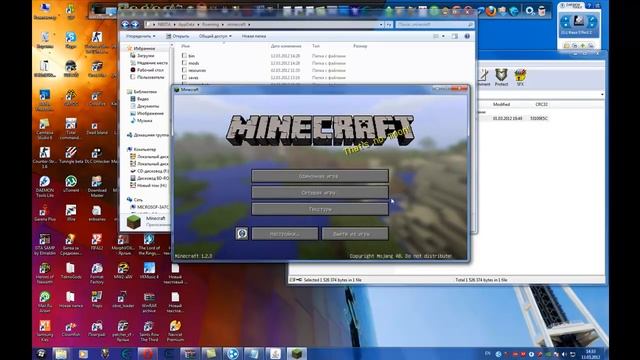Open the Opera browser taskbar icon

point(147,354)
